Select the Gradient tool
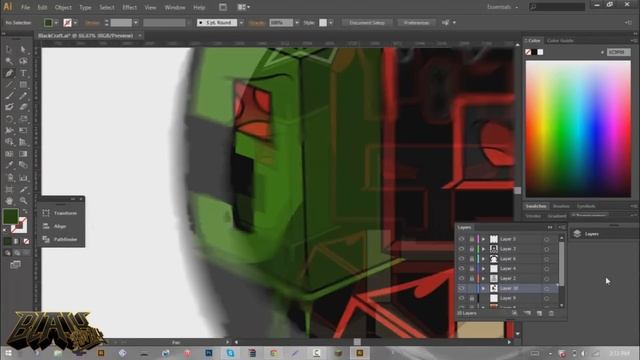 pyautogui.click(x=23, y=154)
